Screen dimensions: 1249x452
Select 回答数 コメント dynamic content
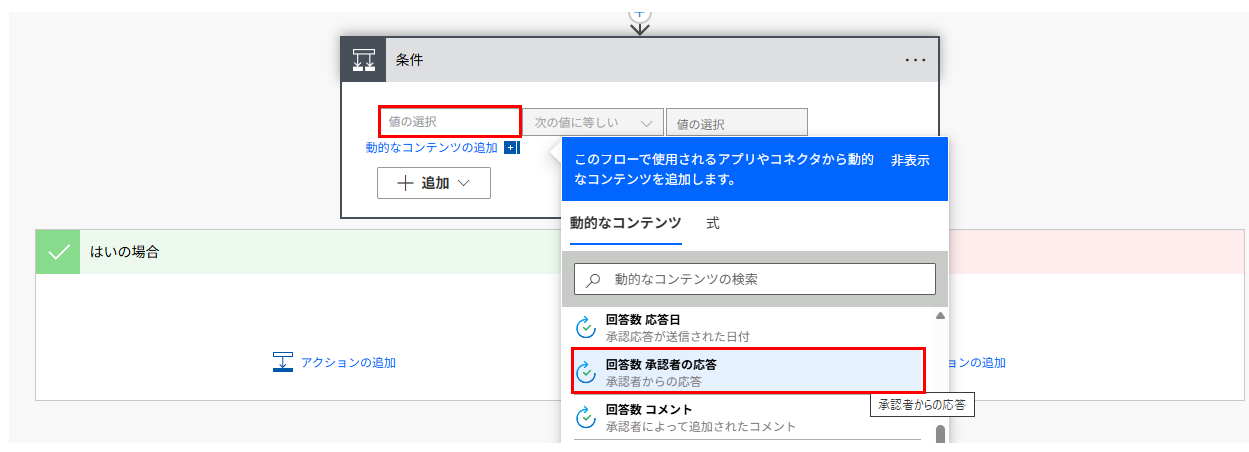tap(748, 418)
